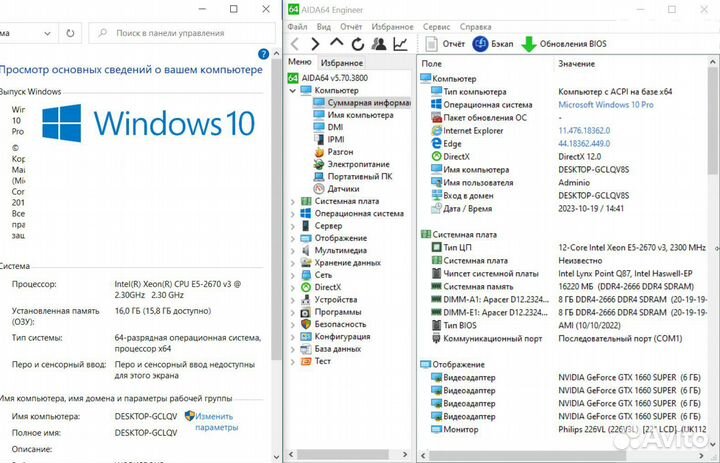The image size is (720, 463).
Task: Click the refresh icon in AIDA64 toolbar
Action: (x=358, y=44)
